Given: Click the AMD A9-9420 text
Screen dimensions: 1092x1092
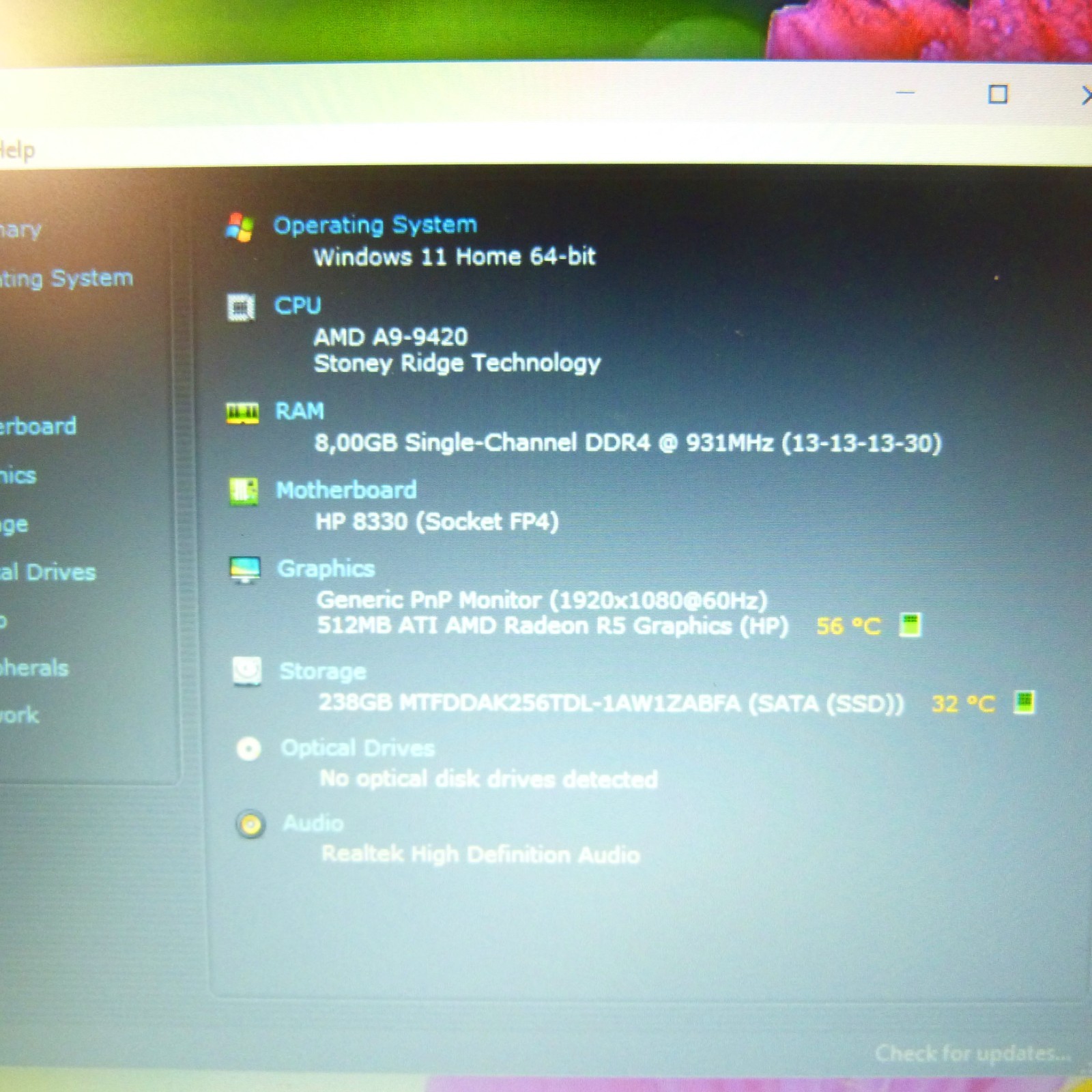Looking at the screenshot, I should coord(390,336).
